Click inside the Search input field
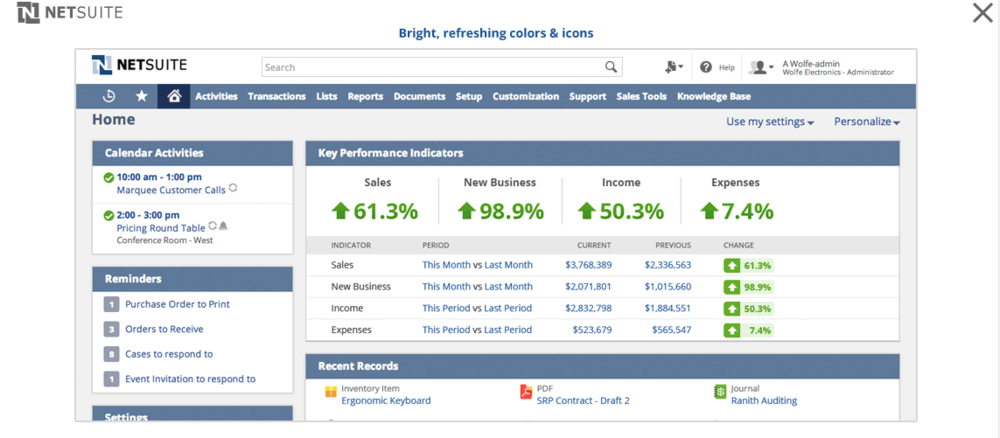Screen dimensions: 1000x438 pos(430,67)
